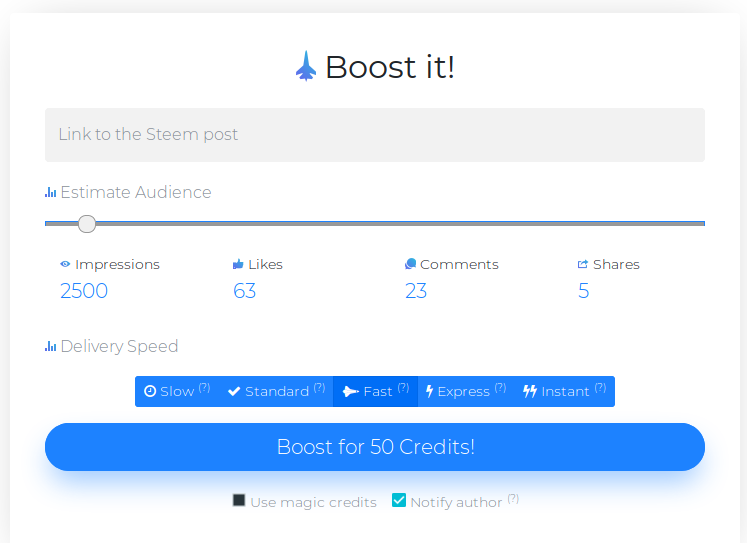
Task: Click the bar chart icon next to Delivery Speed
Action: [x=50, y=346]
